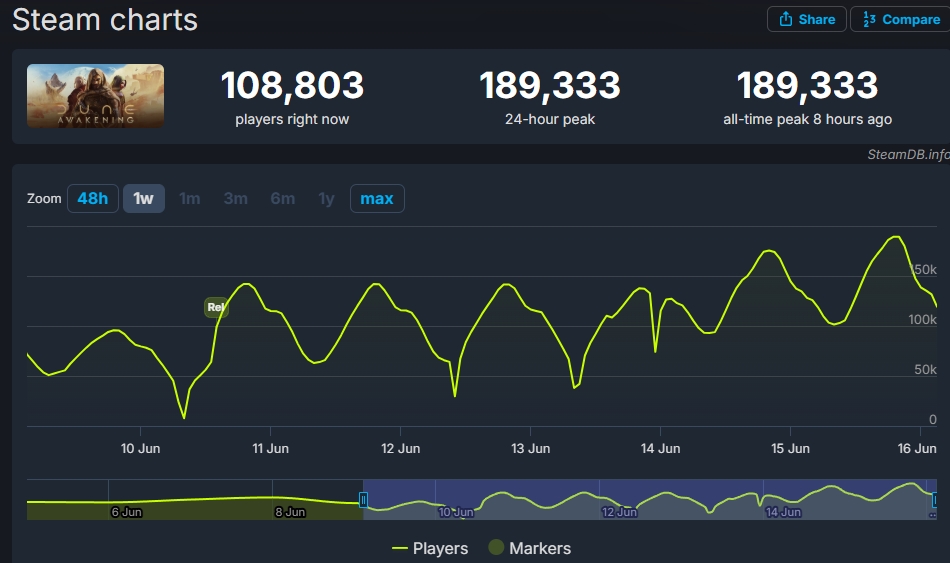Click the sort icon in Compare button
950x563 pixels.
(869, 19)
